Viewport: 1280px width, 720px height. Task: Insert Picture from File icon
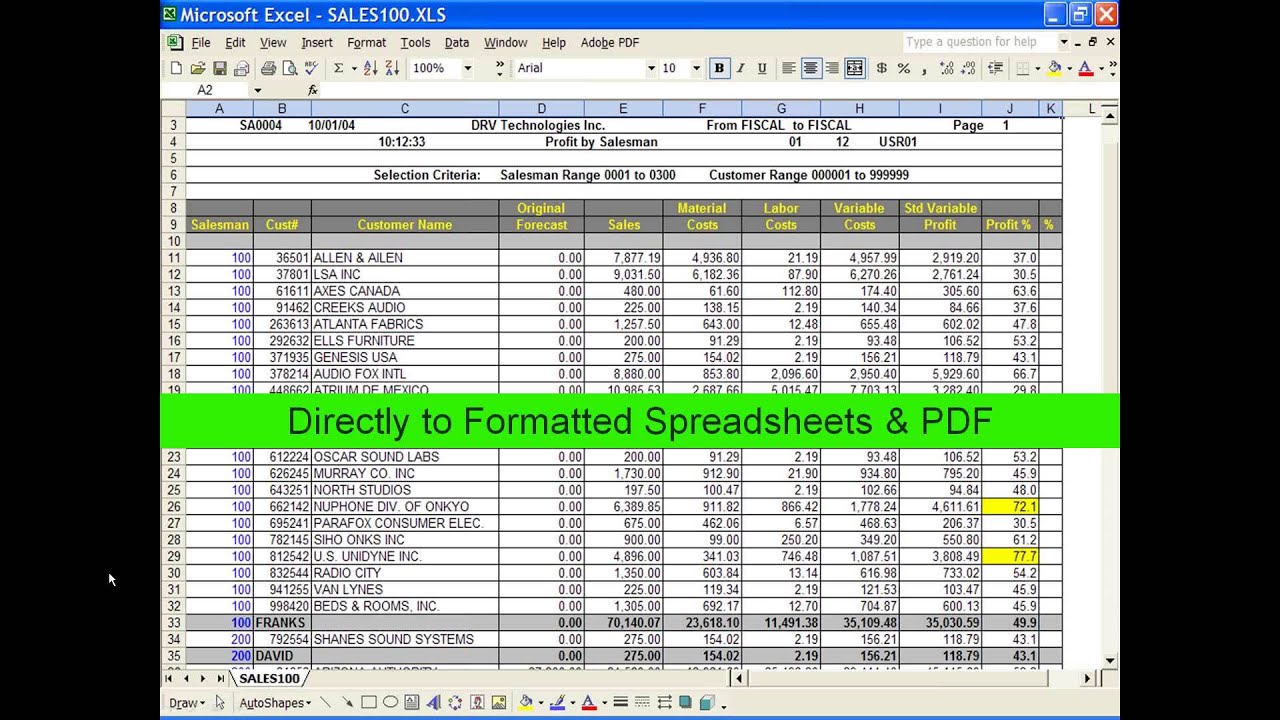tap(499, 703)
